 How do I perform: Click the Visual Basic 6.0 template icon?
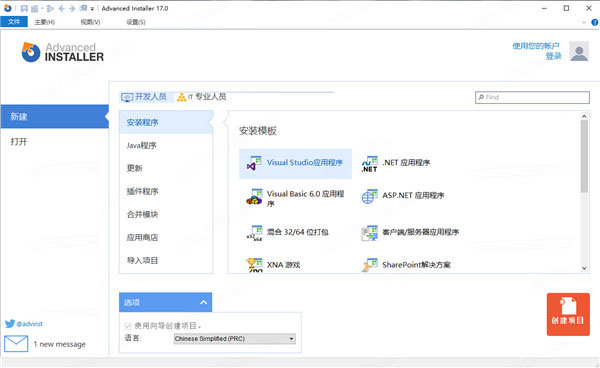254,197
